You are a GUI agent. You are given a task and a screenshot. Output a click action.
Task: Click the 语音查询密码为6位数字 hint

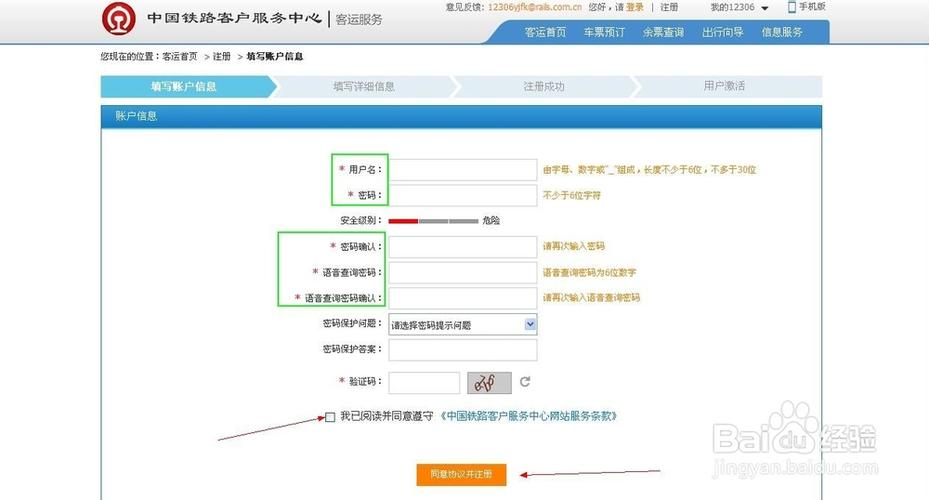pos(590,273)
